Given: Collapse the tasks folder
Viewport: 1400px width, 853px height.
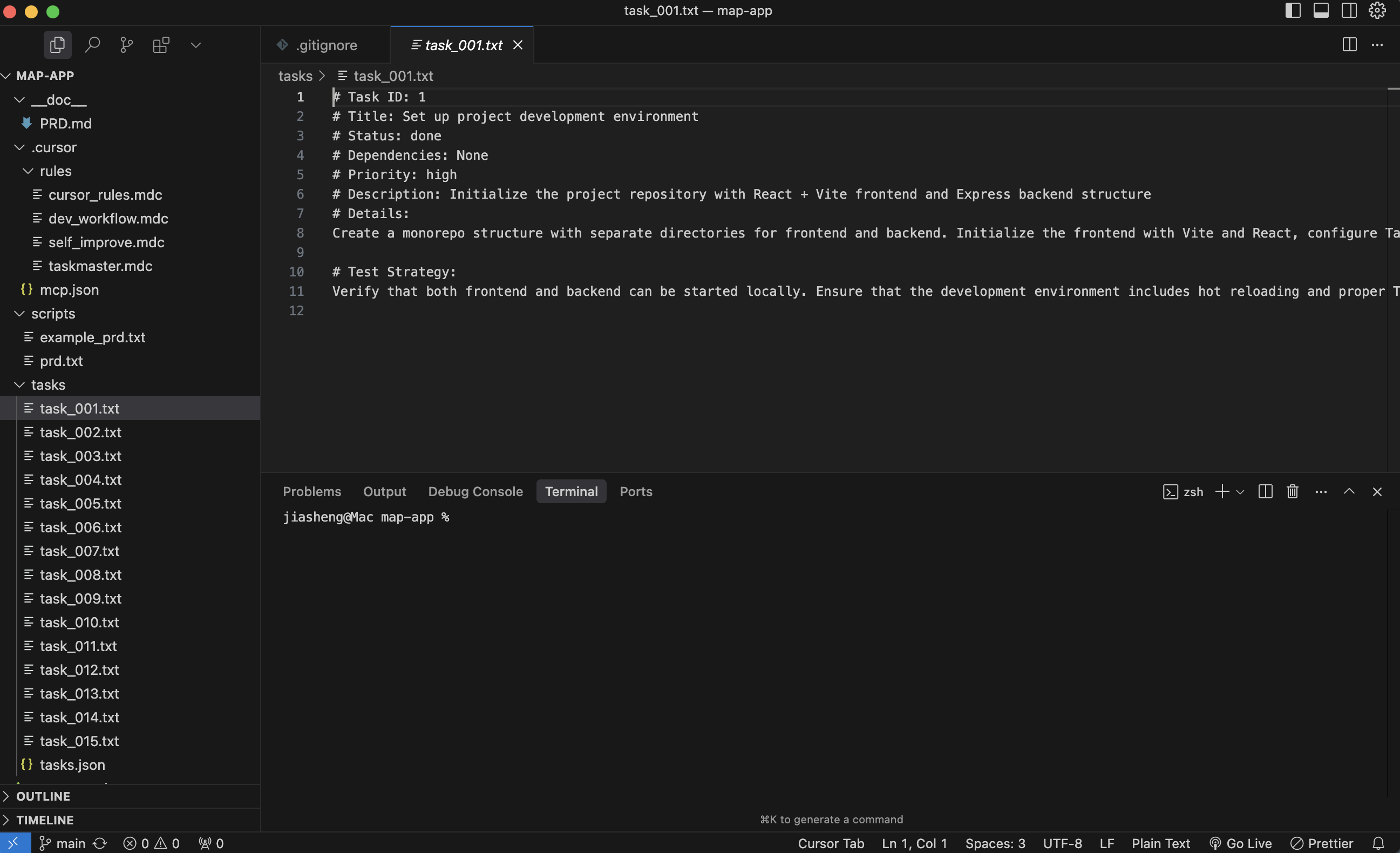Looking at the screenshot, I should [x=47, y=385].
